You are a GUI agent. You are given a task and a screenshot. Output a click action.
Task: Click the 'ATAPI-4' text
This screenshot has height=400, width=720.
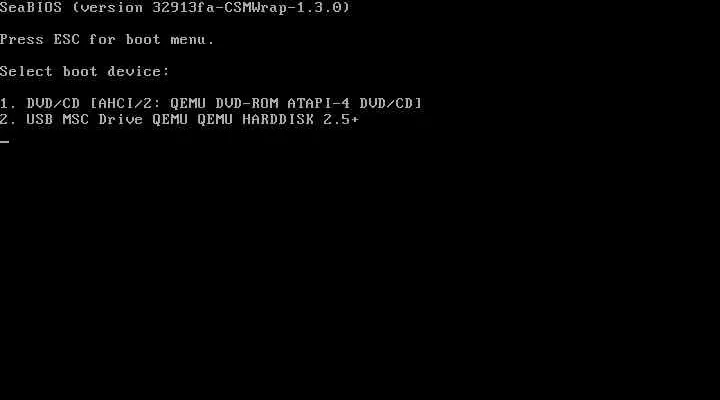coord(319,103)
